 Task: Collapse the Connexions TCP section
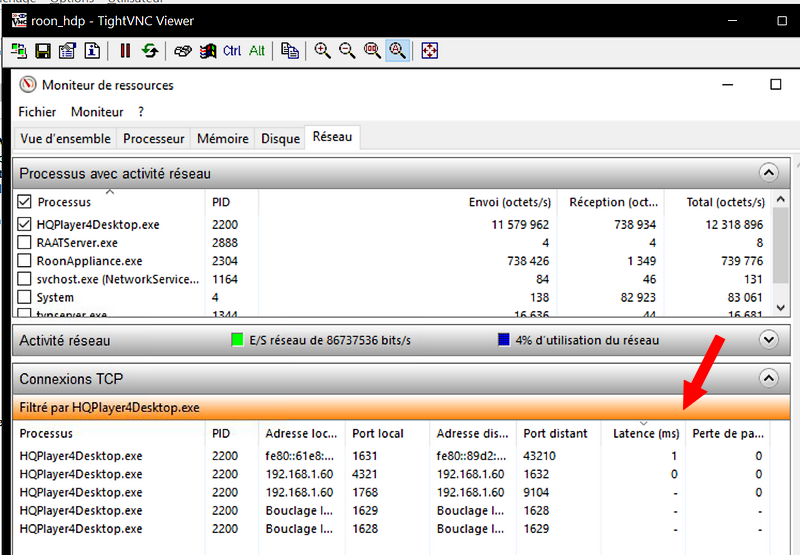pos(768,379)
